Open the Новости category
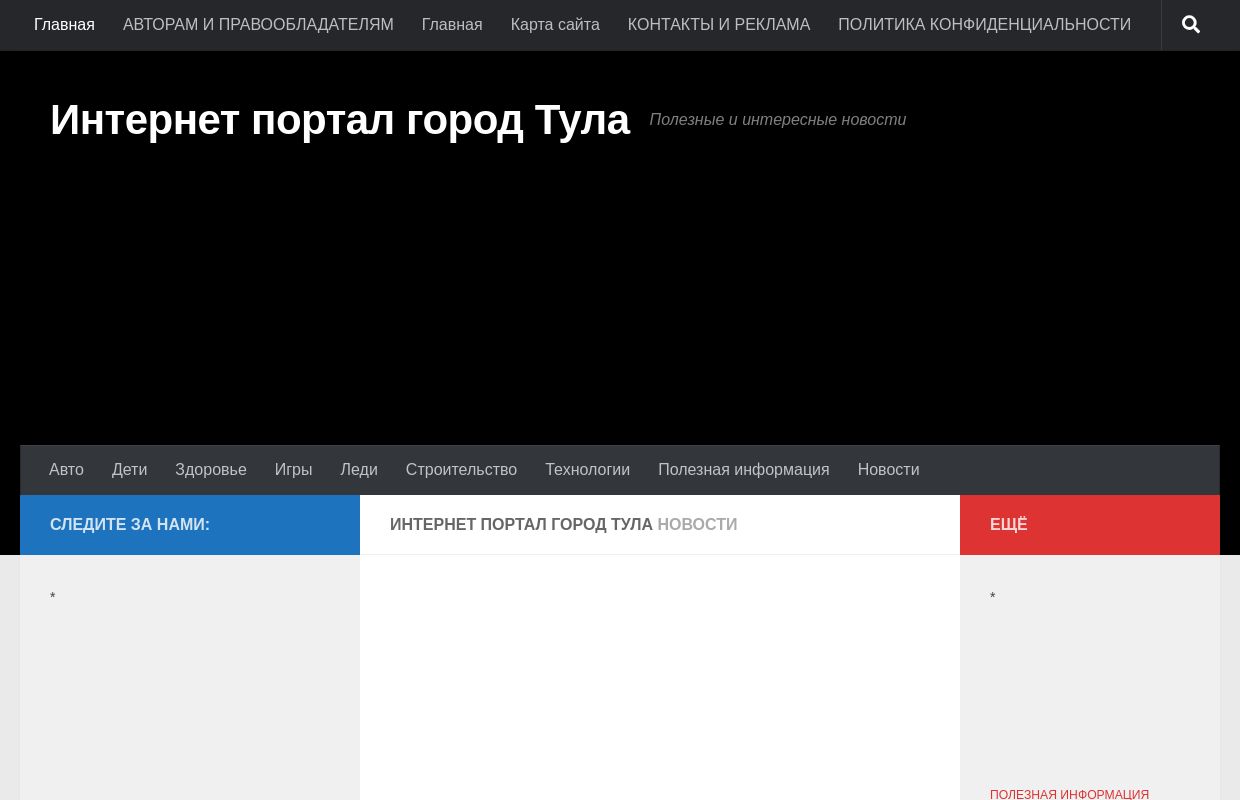Screen dimensions: 1240x800 tap(888, 469)
